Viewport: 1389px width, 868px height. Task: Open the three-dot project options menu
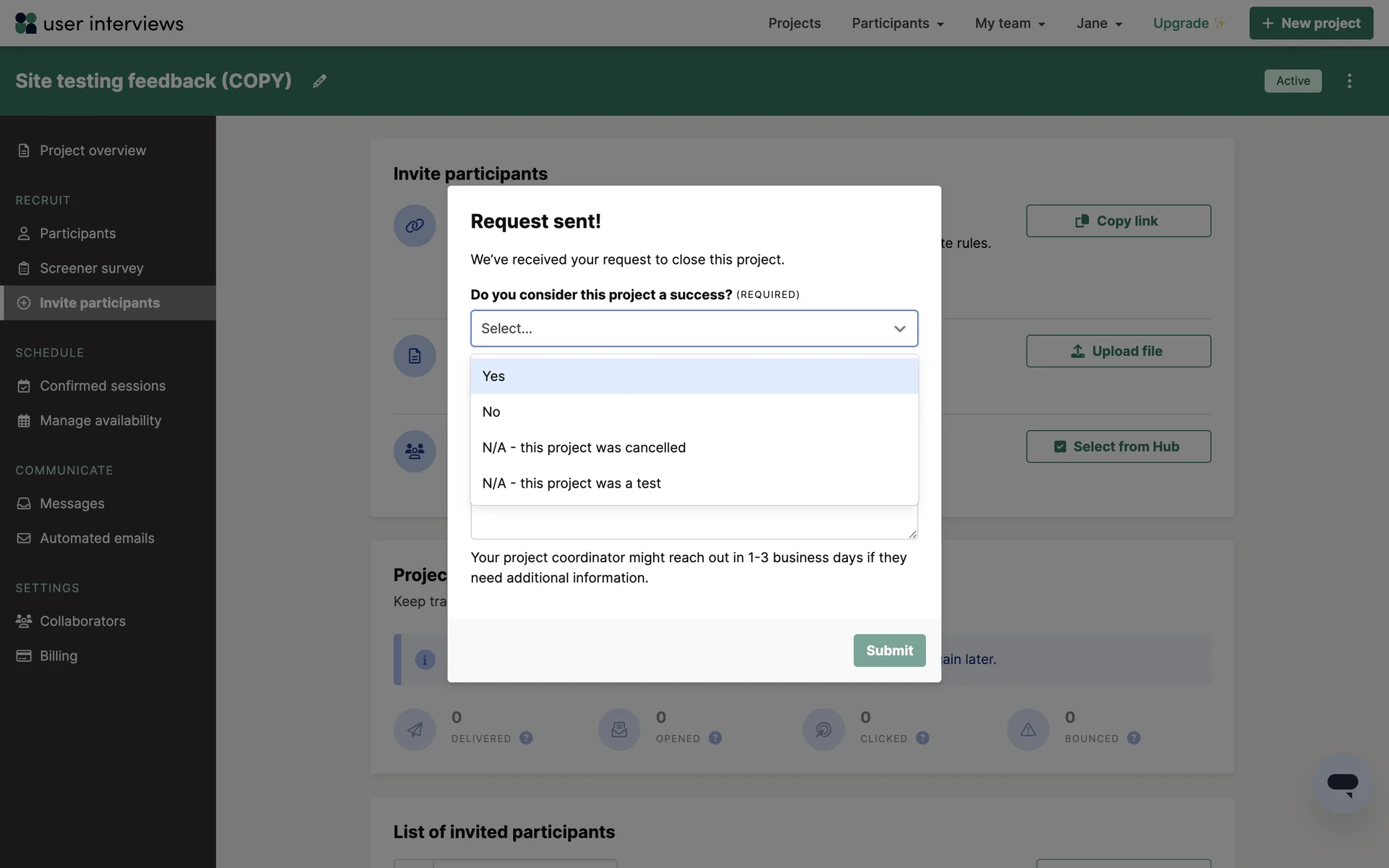[x=1348, y=81]
